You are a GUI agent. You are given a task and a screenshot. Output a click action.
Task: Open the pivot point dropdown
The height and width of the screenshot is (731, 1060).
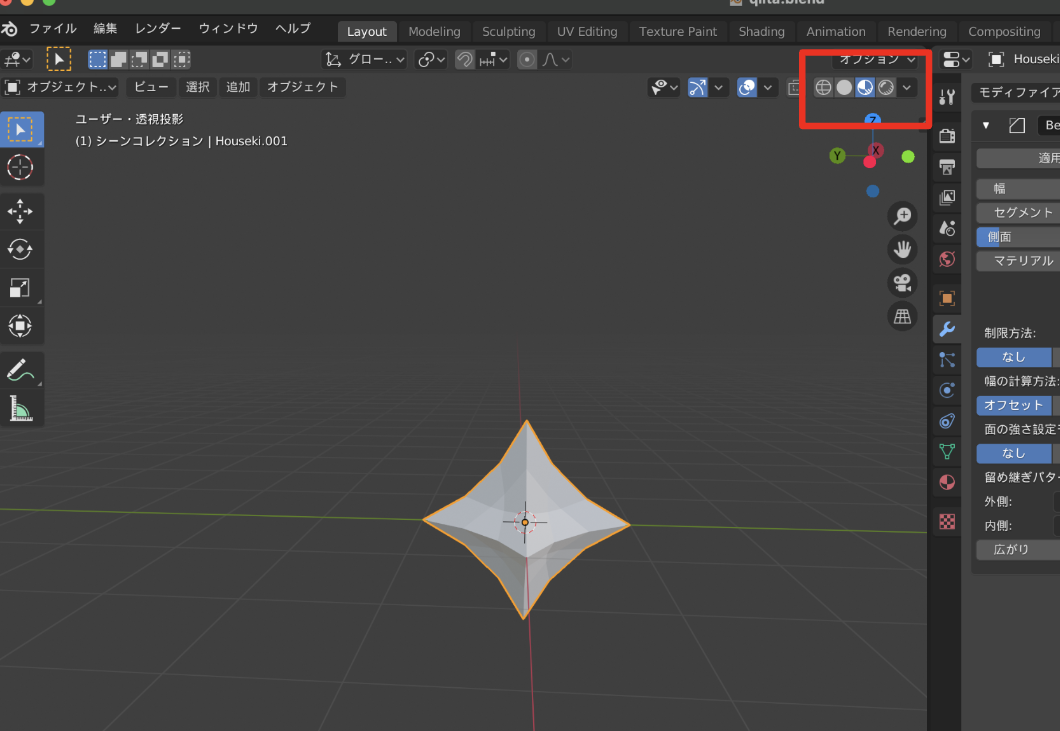point(431,60)
